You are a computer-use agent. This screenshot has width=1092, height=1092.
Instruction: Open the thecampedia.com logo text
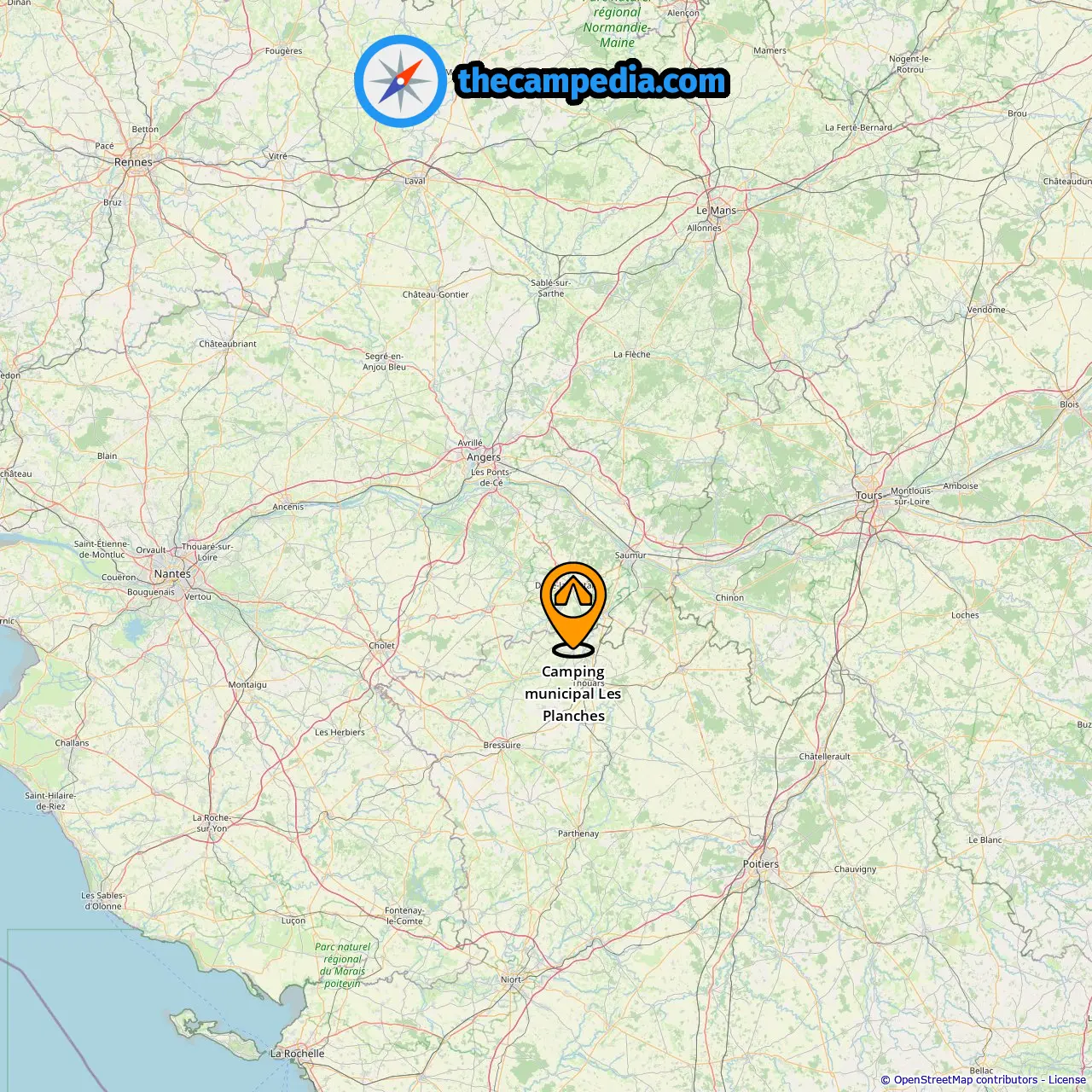coord(592,82)
